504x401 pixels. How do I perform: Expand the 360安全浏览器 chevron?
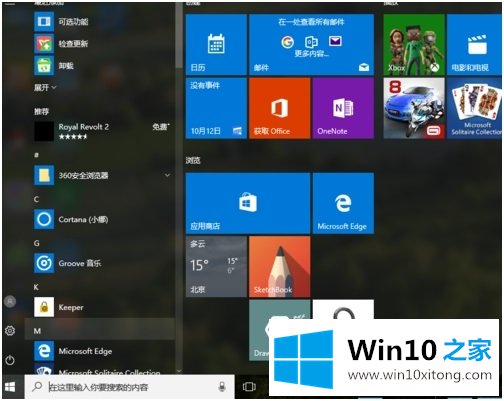click(167, 175)
